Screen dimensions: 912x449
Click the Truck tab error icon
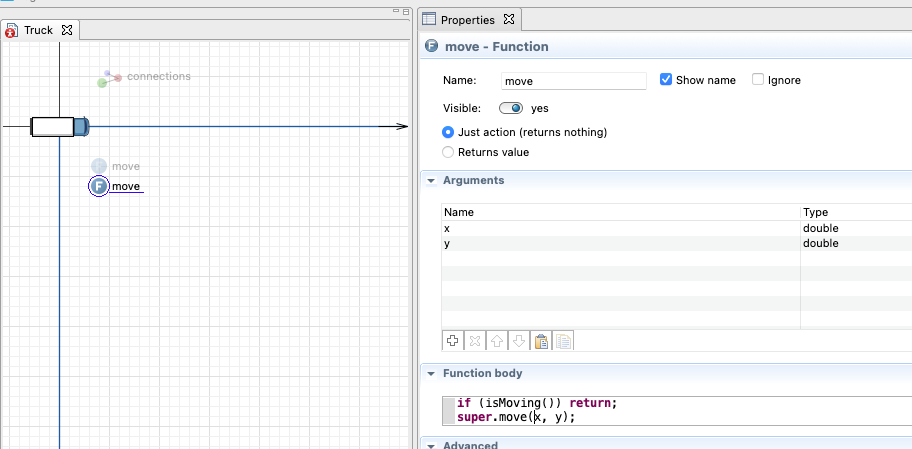[12, 30]
